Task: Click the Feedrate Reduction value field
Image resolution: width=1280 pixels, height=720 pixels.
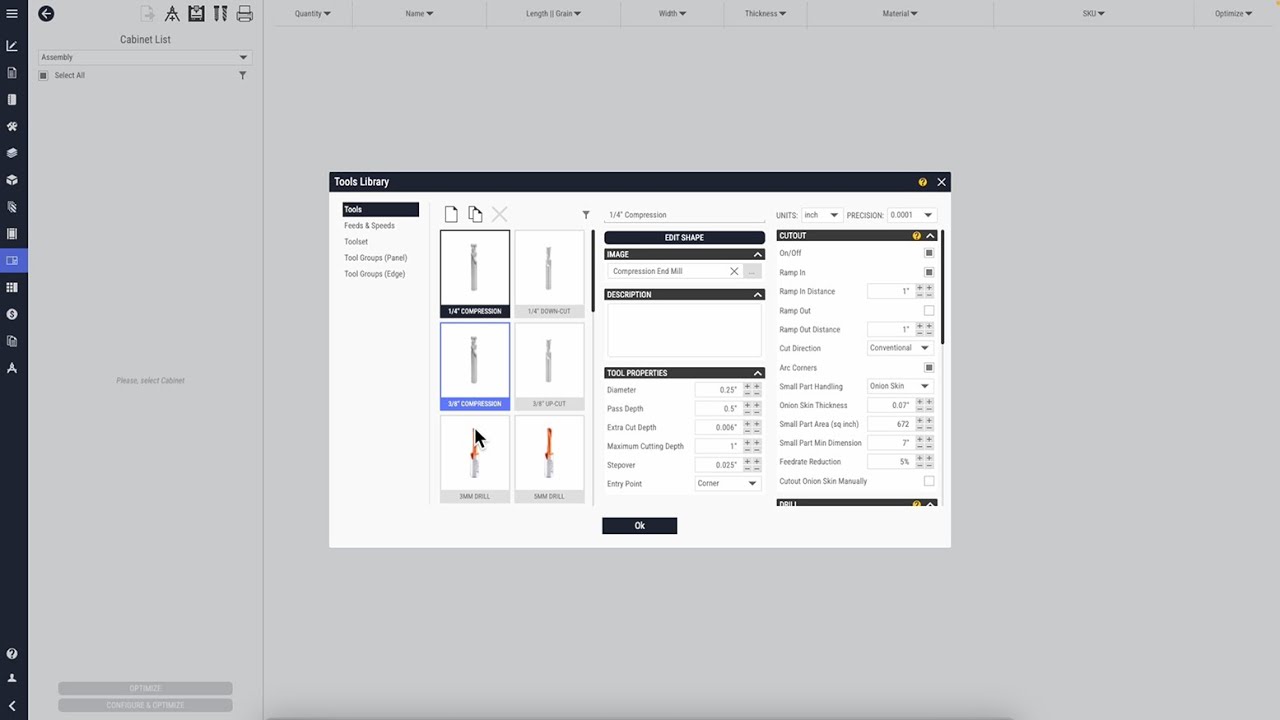Action: (890, 462)
